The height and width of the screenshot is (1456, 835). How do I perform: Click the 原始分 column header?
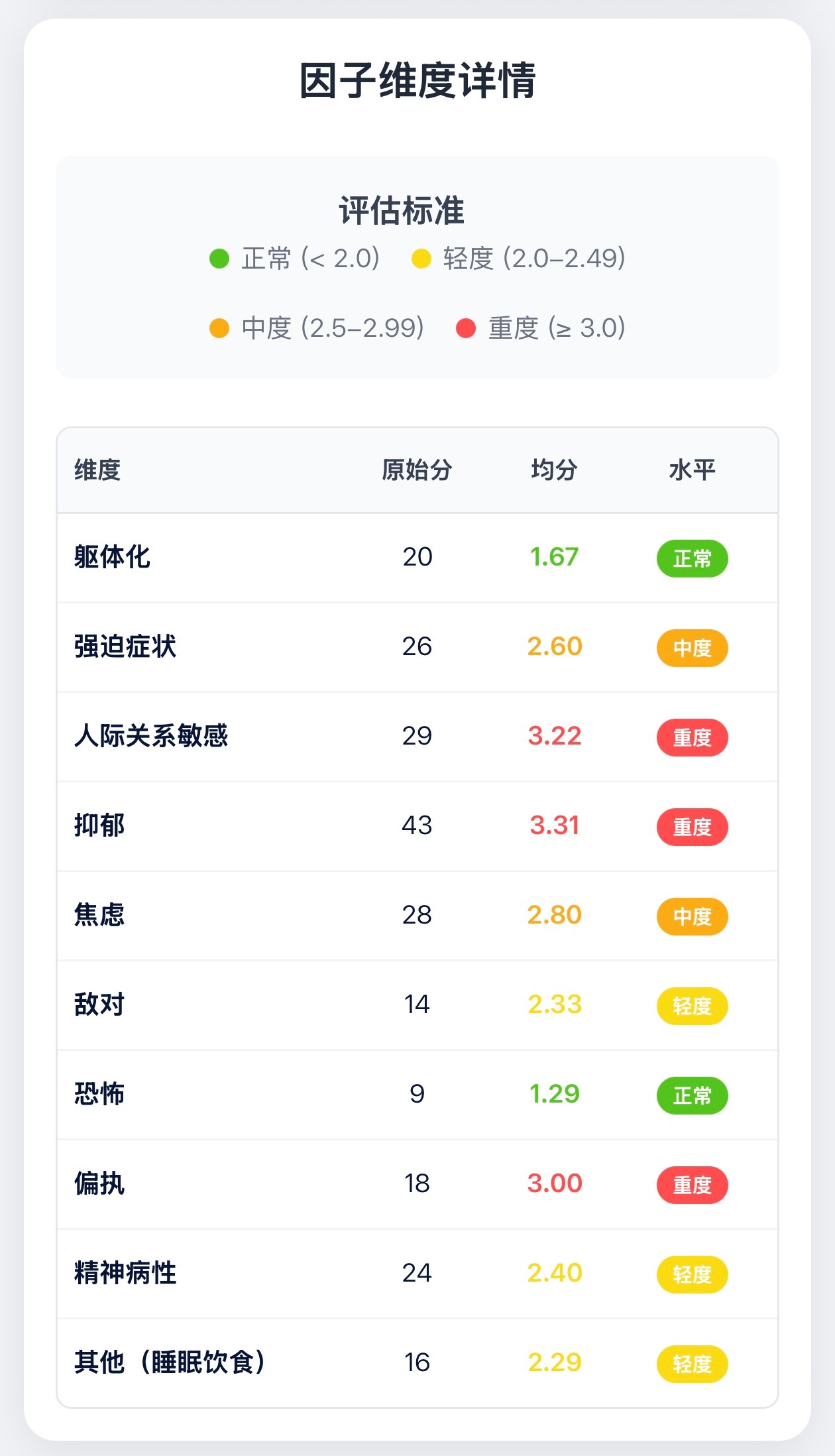tap(417, 470)
